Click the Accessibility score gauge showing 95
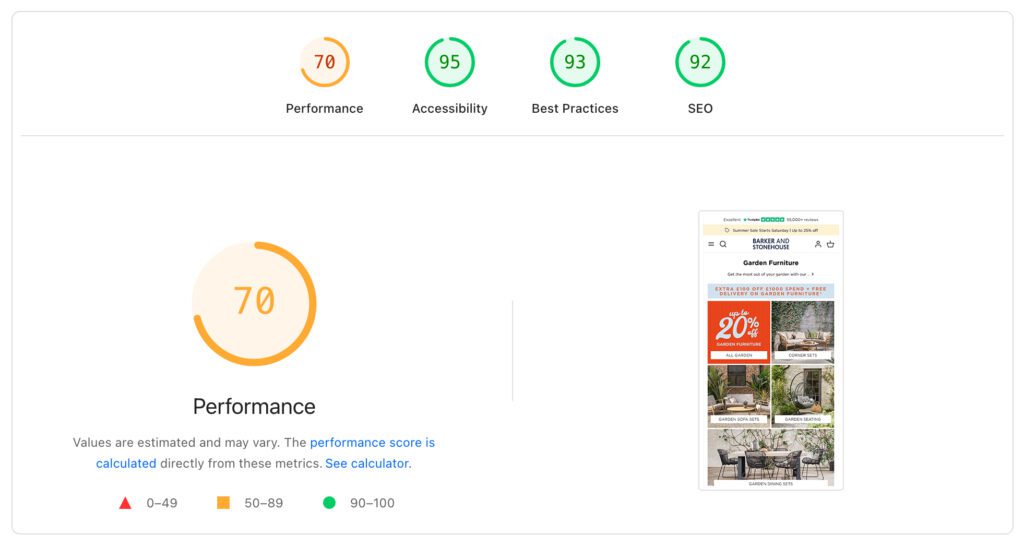This screenshot has width=1024, height=547. click(450, 62)
